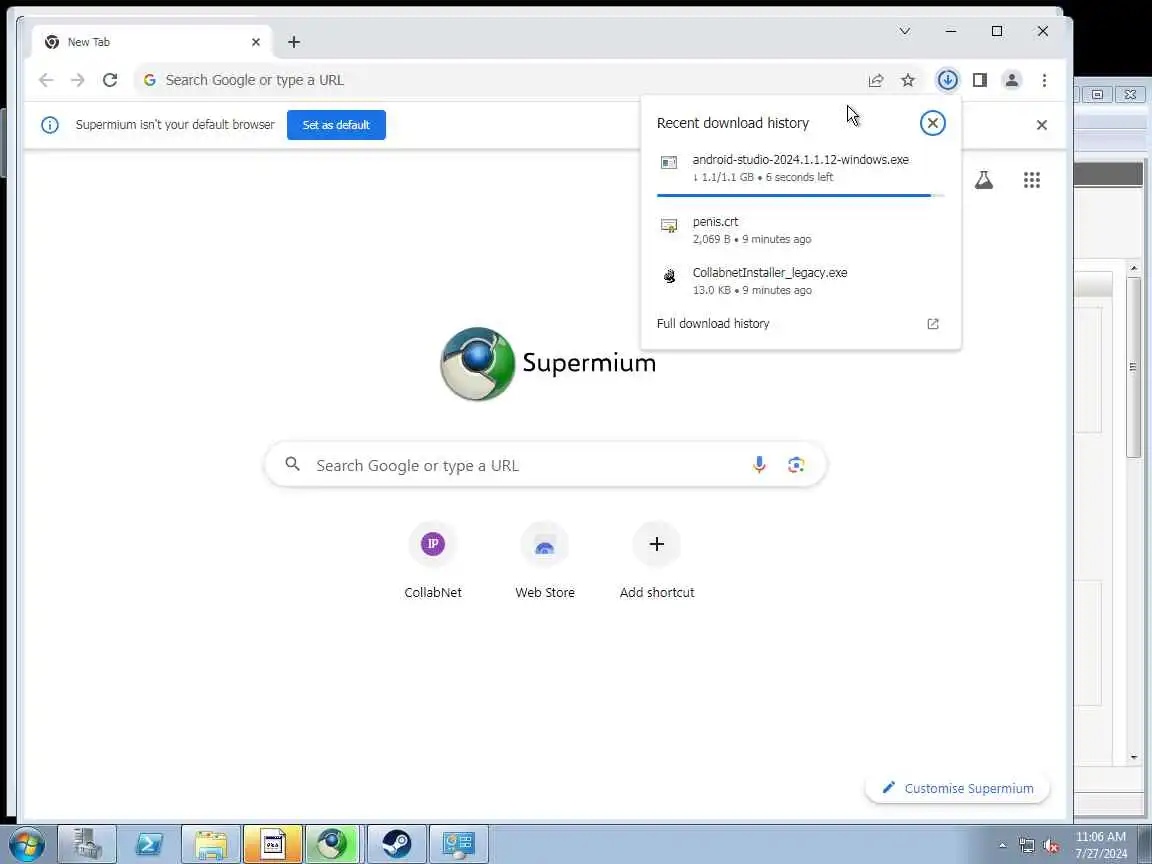1152x864 pixels.
Task: Bookmark this tab with the star icon
Action: point(908,80)
